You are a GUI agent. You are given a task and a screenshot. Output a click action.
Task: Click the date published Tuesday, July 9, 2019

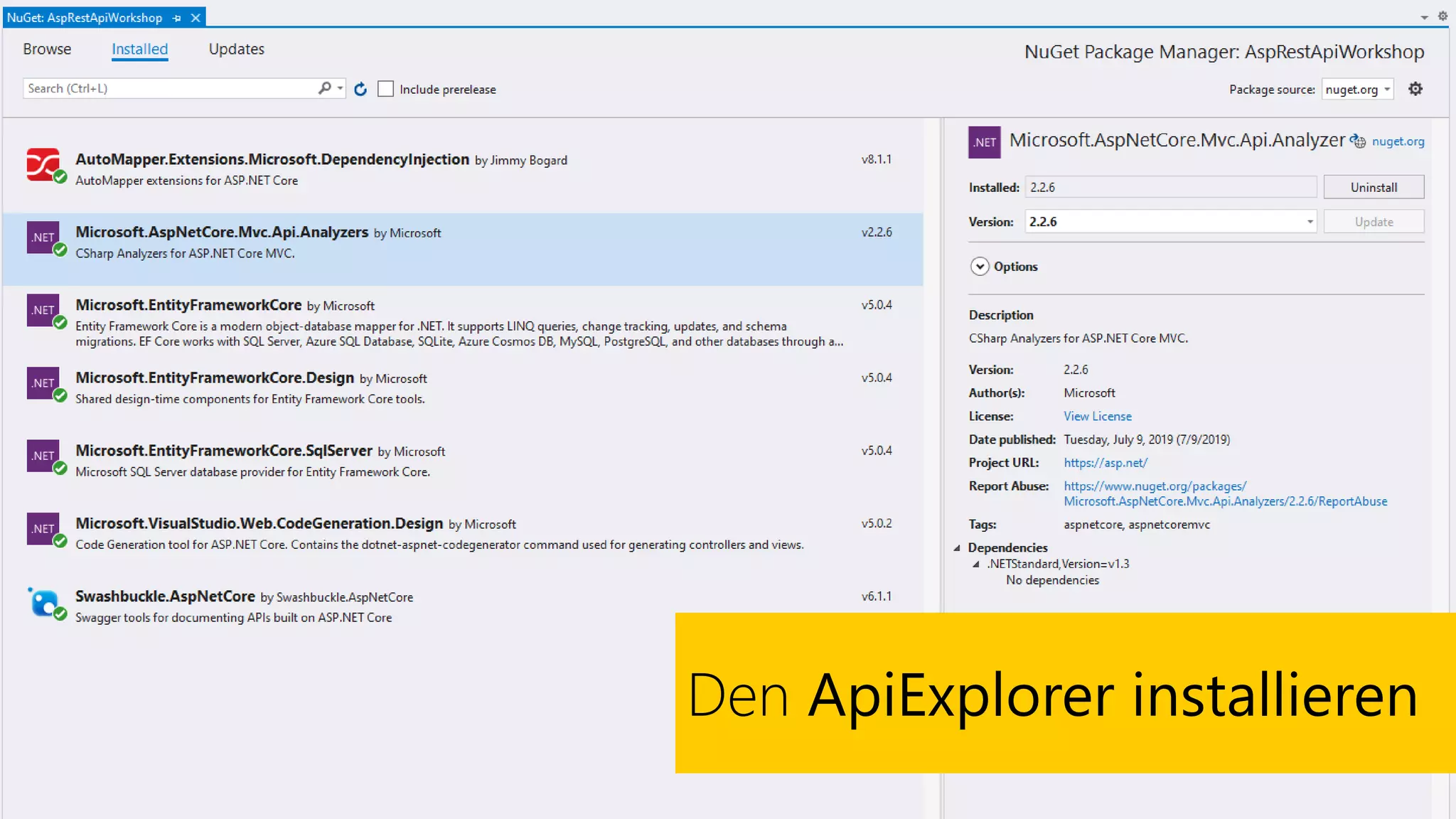1147,439
